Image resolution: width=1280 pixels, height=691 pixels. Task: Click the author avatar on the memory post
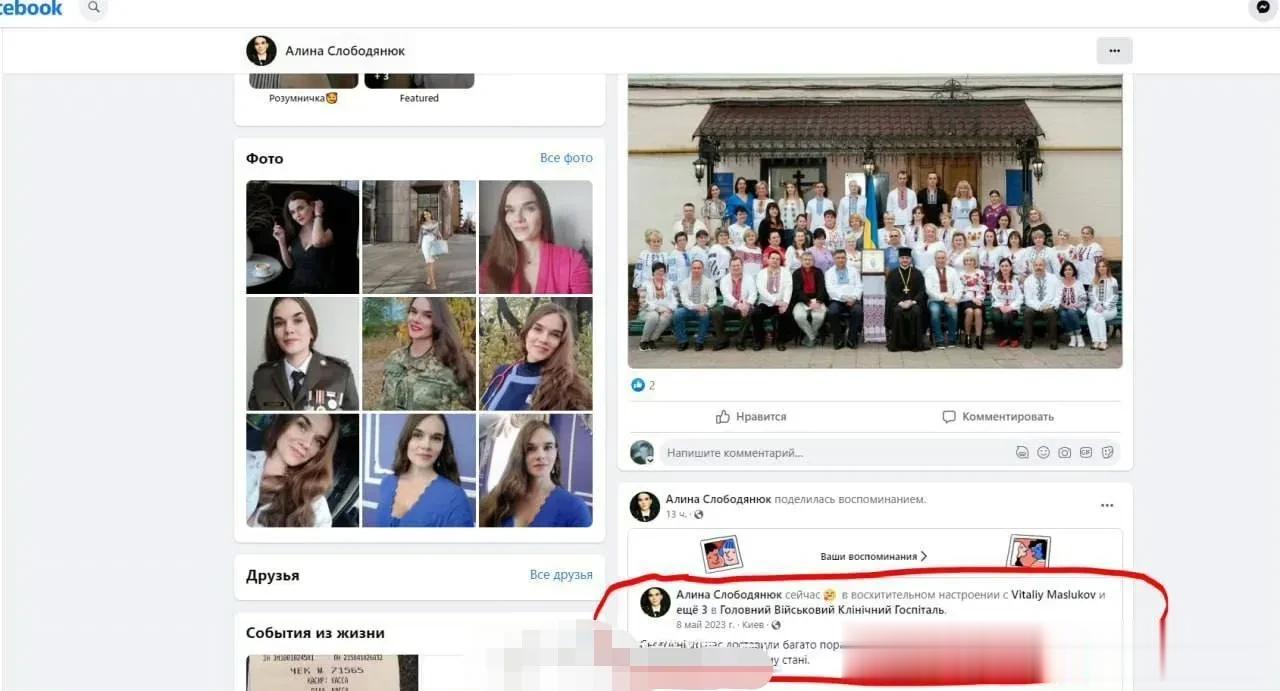coord(645,507)
